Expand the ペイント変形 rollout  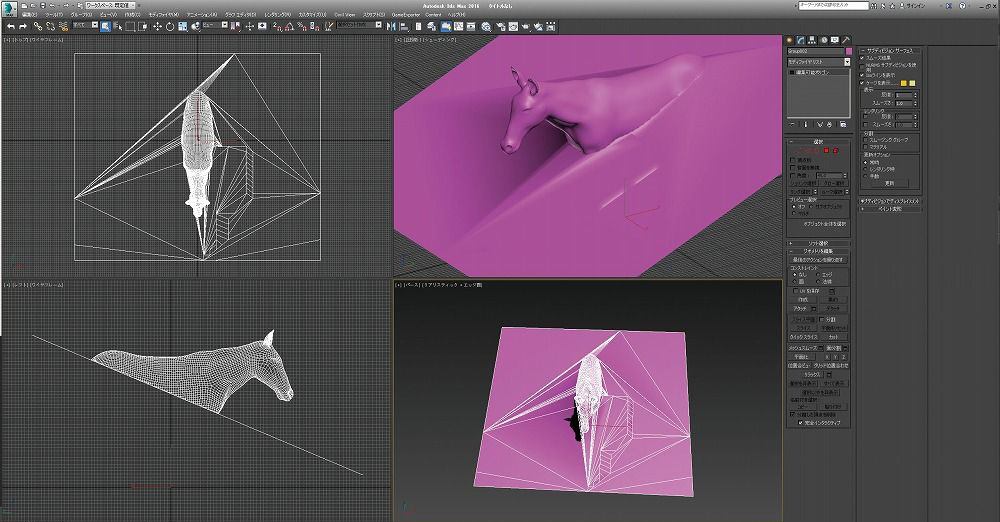click(x=890, y=209)
